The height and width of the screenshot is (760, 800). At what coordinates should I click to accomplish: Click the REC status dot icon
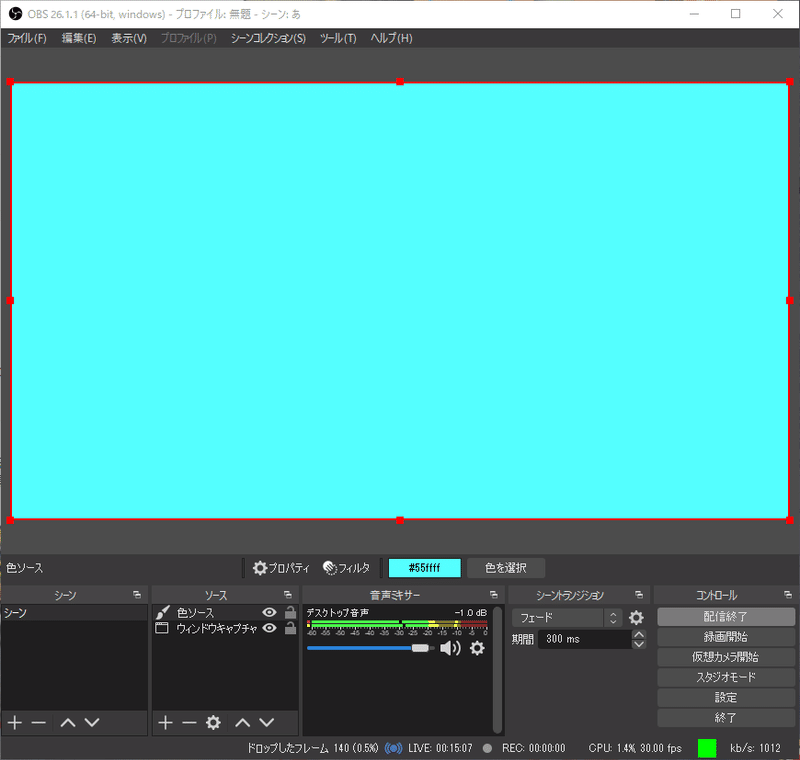point(487,748)
